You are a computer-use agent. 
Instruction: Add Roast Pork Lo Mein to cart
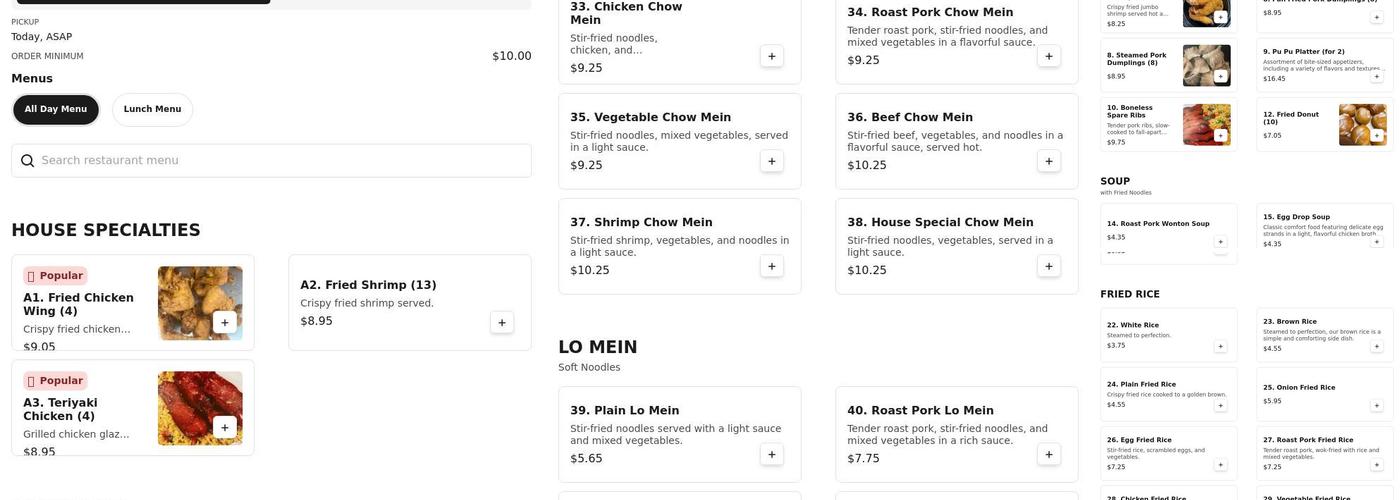1048,455
